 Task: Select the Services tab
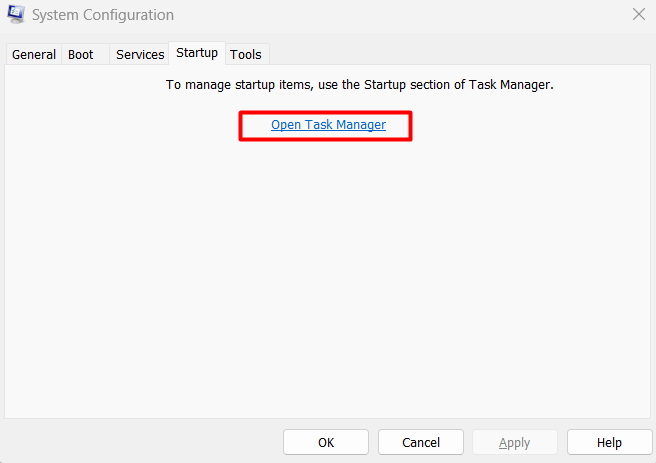click(x=140, y=54)
